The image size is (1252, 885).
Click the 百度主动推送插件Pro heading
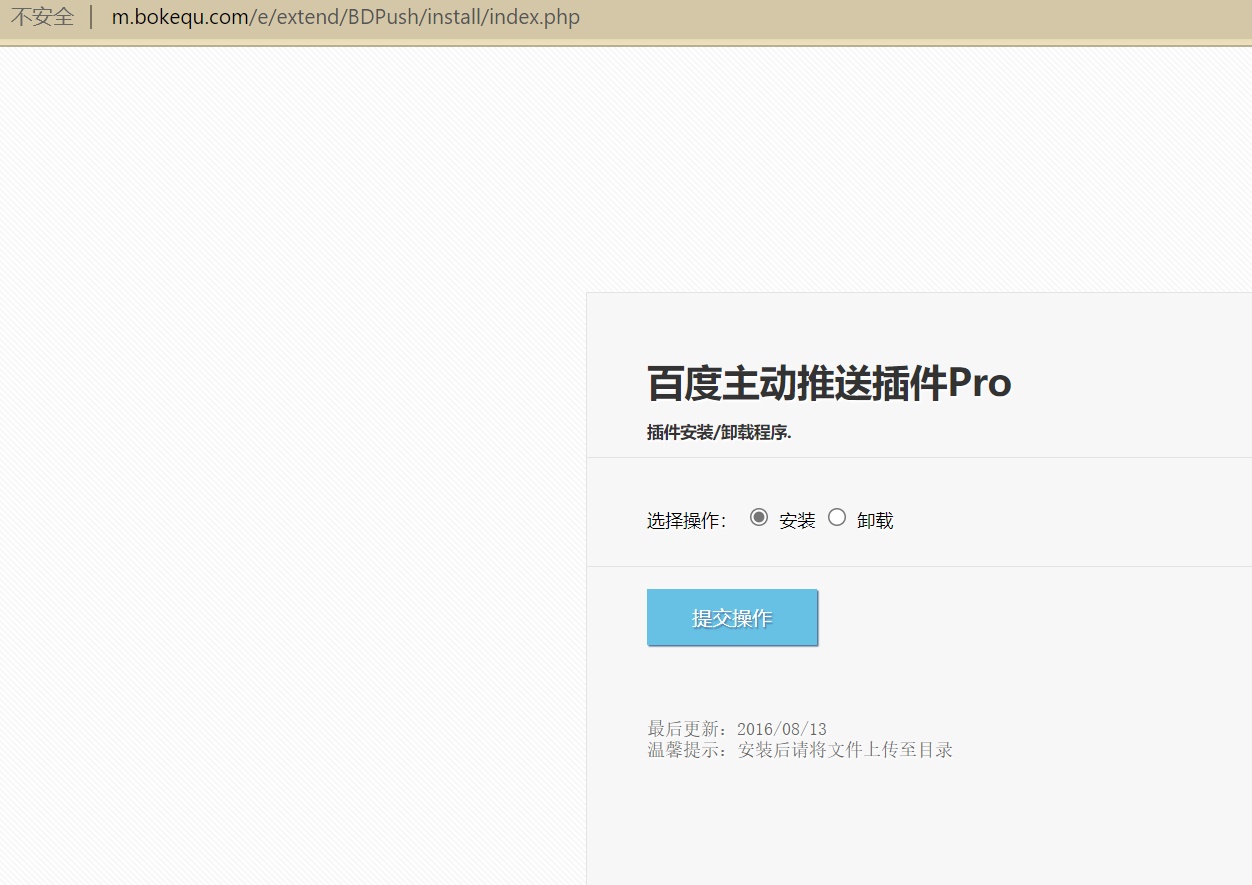pos(829,383)
